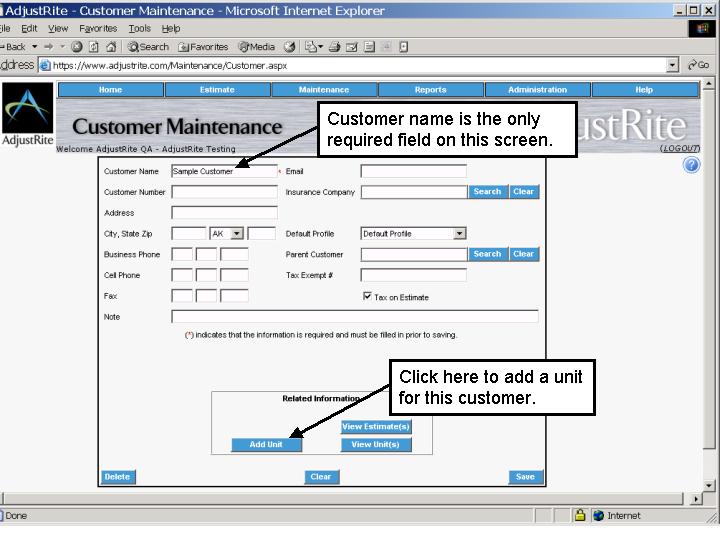Click the bottom center Clear button

[x=321, y=477]
